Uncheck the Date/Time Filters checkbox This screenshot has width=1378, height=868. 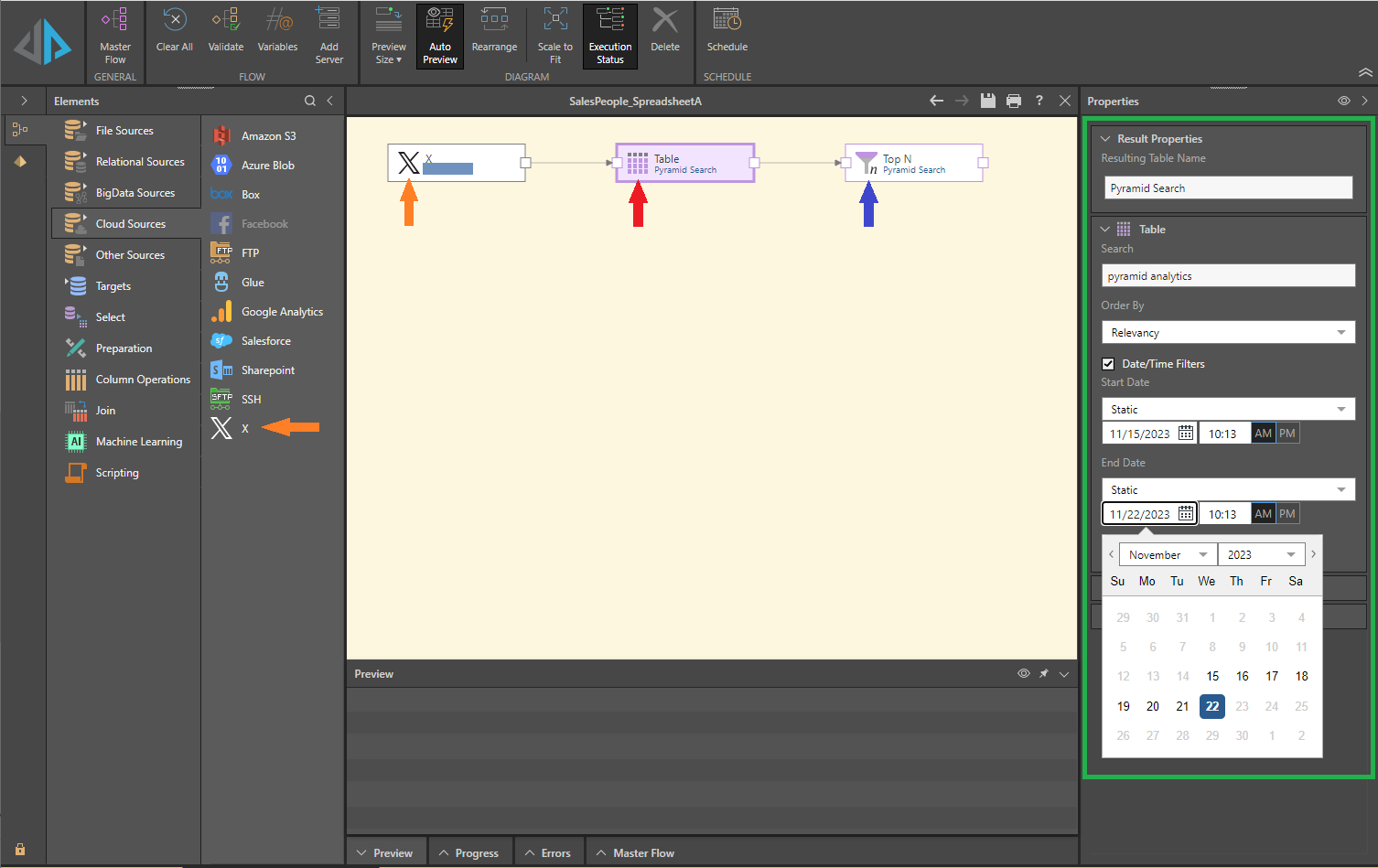pos(1108,364)
